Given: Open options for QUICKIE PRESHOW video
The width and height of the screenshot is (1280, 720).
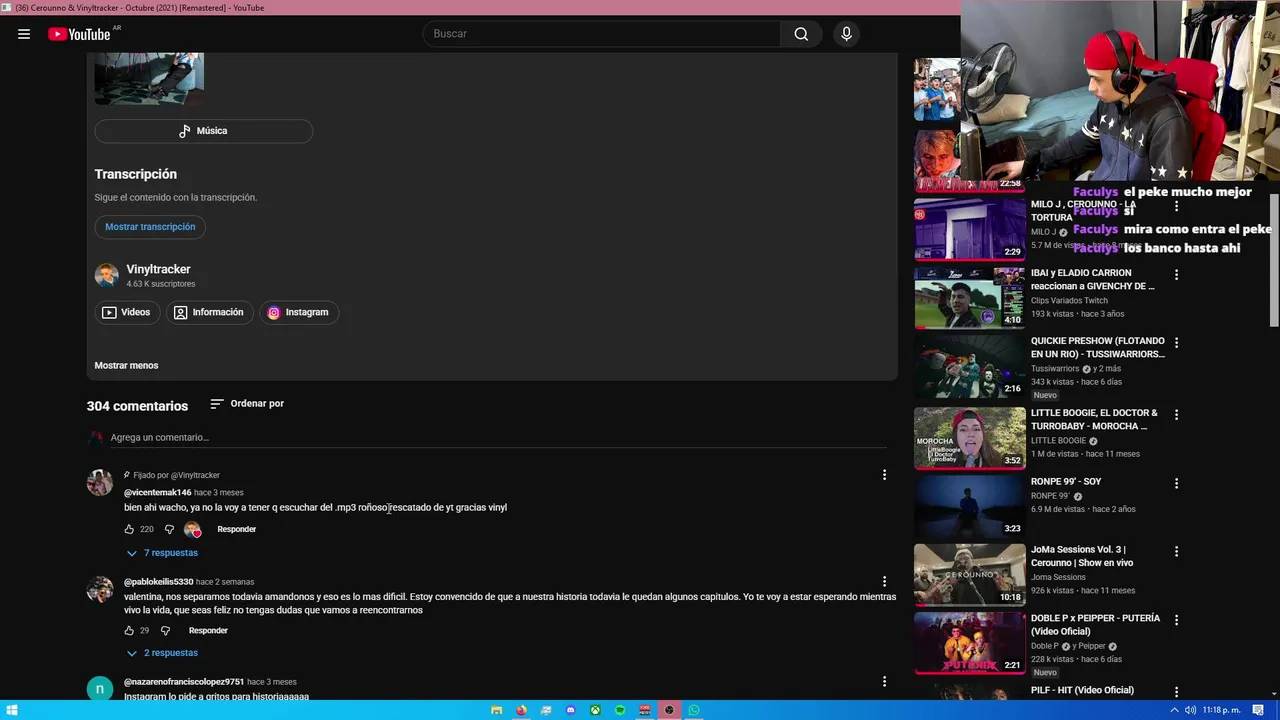Looking at the screenshot, I should 1176,342.
